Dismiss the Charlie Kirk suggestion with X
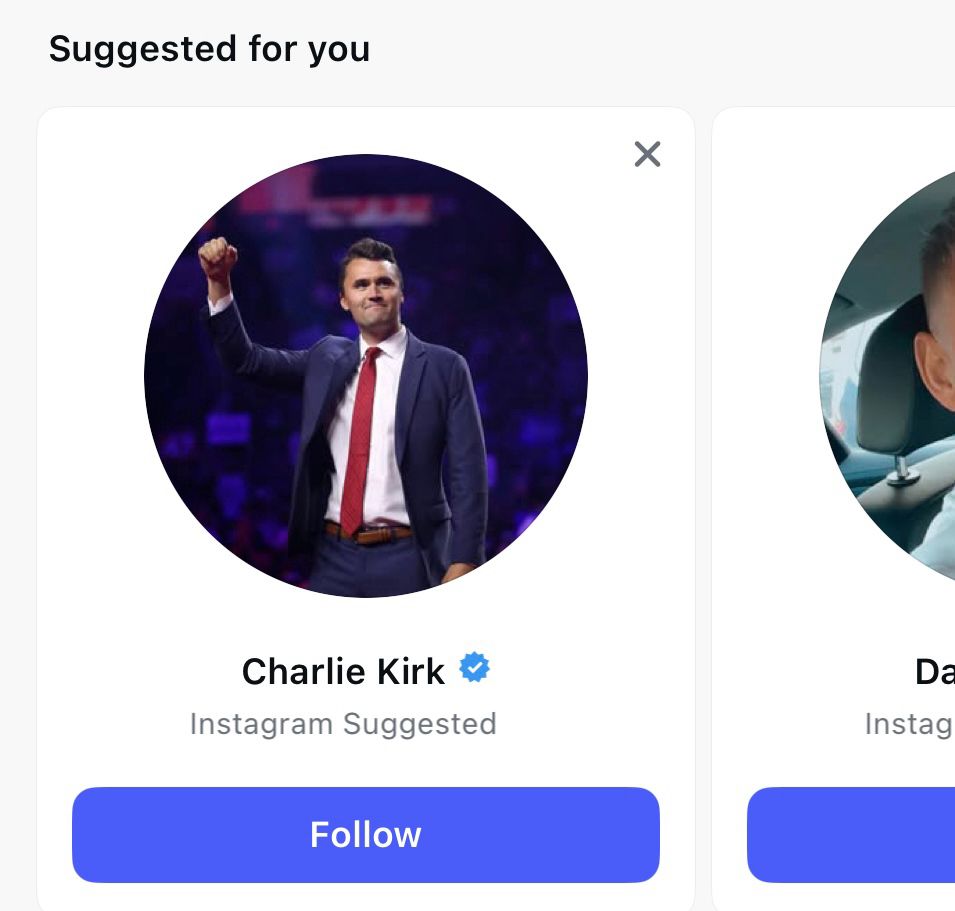Image resolution: width=955 pixels, height=911 pixels. (x=647, y=154)
